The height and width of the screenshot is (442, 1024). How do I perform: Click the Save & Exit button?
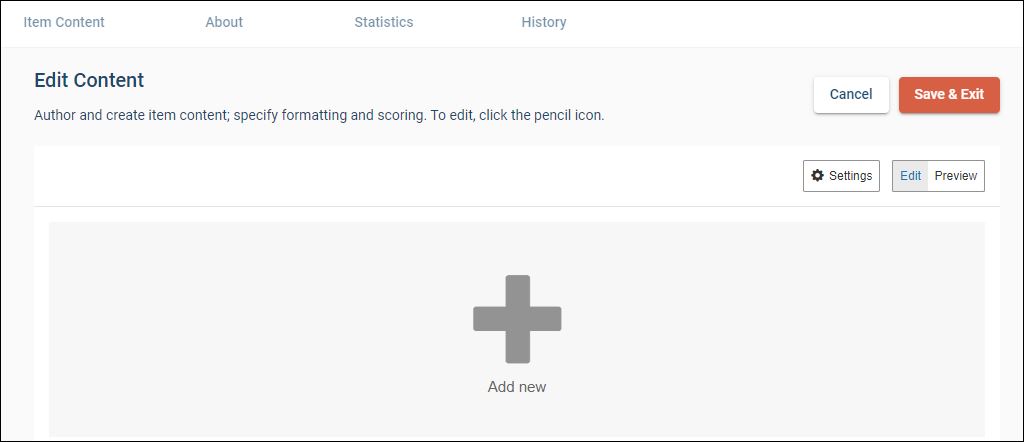click(948, 95)
